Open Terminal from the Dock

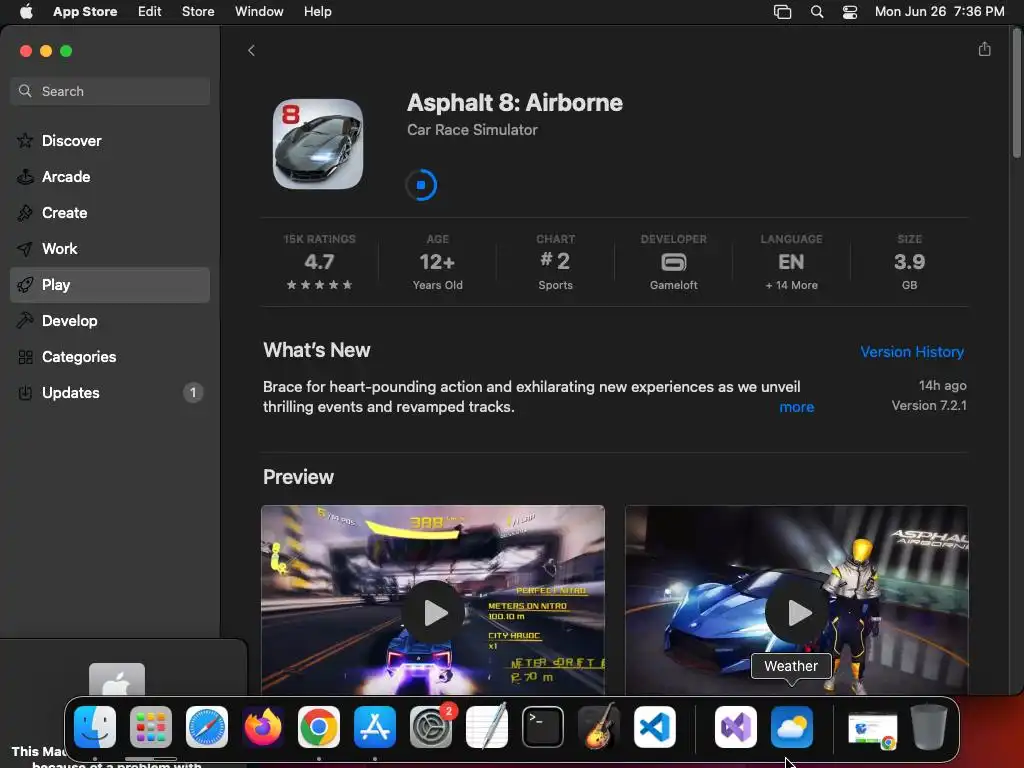543,727
